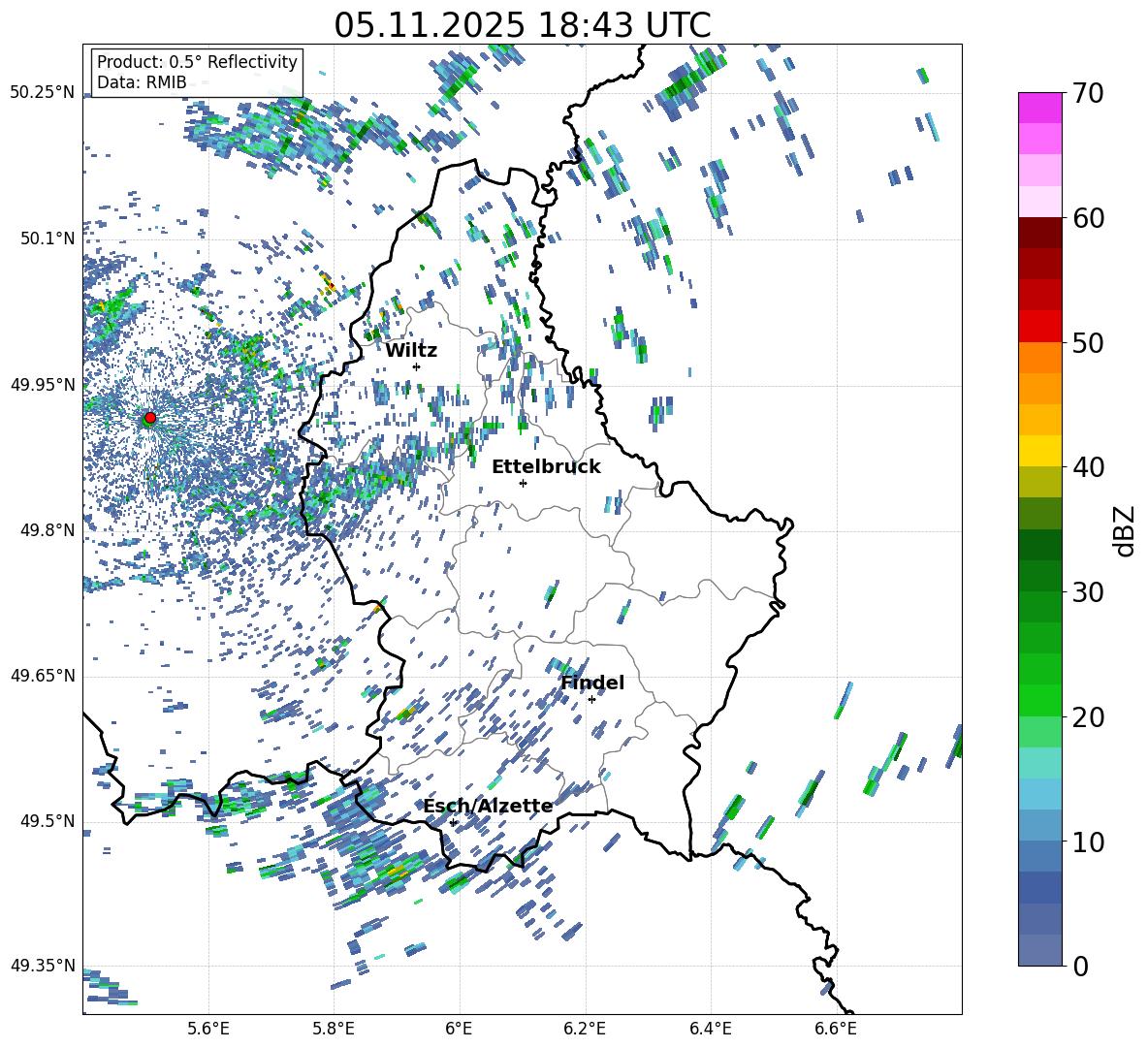Click the magenta swatch near 70 dBZ
This screenshot has width=1148, height=1048.
click(x=1039, y=108)
